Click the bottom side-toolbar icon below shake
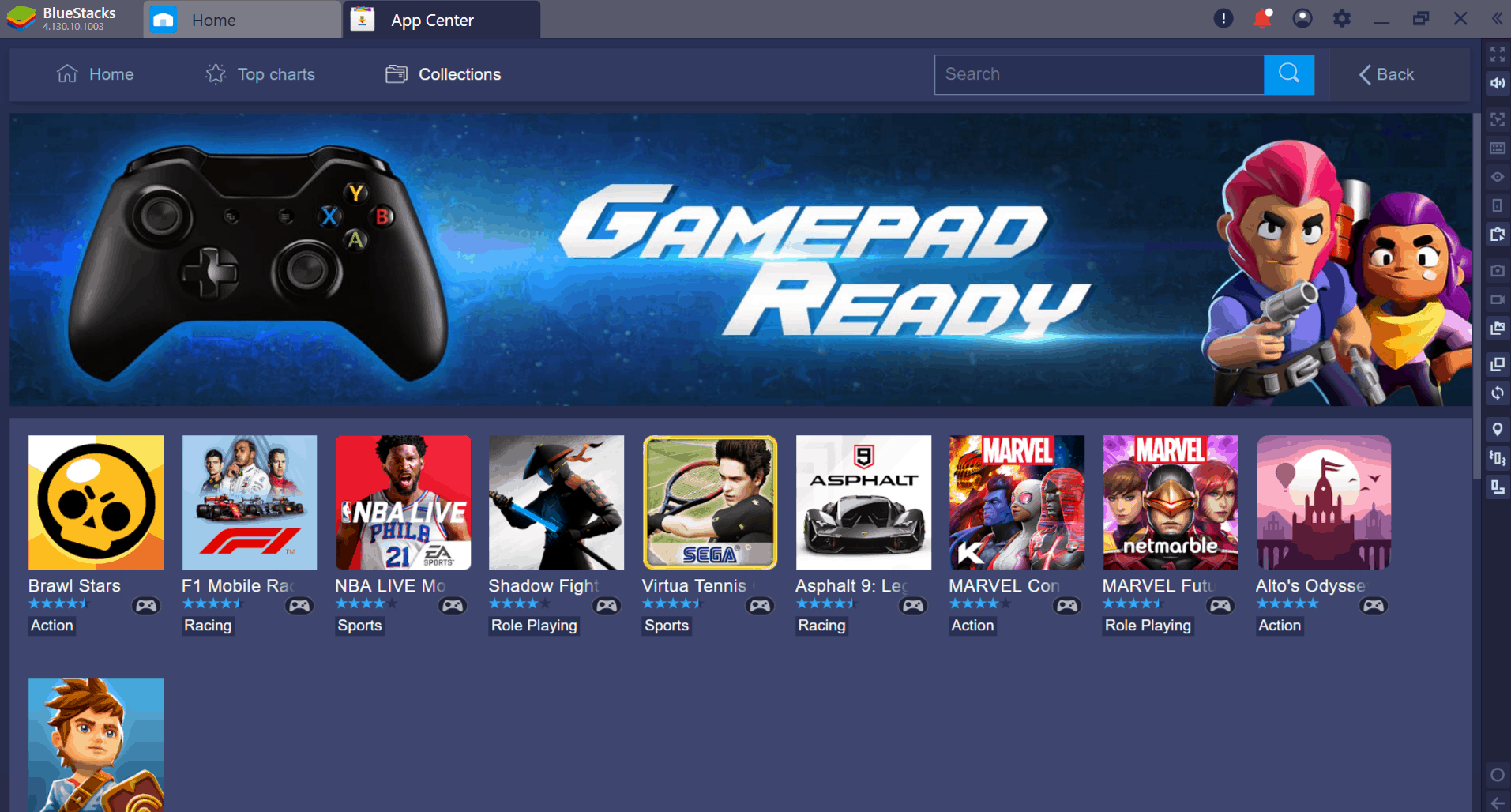This screenshot has width=1511, height=812. pos(1497,487)
